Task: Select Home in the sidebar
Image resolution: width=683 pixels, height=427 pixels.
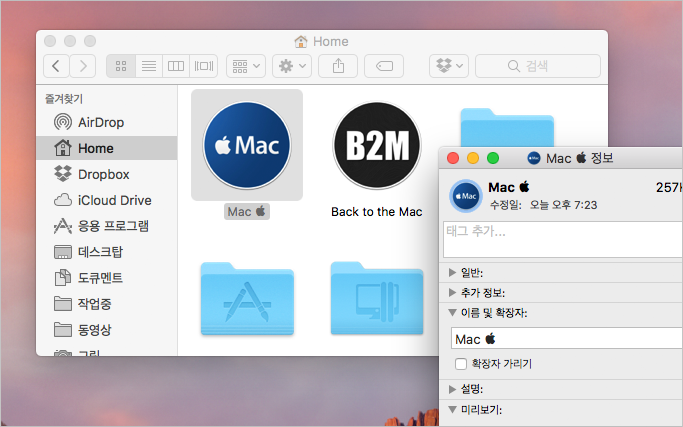Action: pyautogui.click(x=107, y=148)
